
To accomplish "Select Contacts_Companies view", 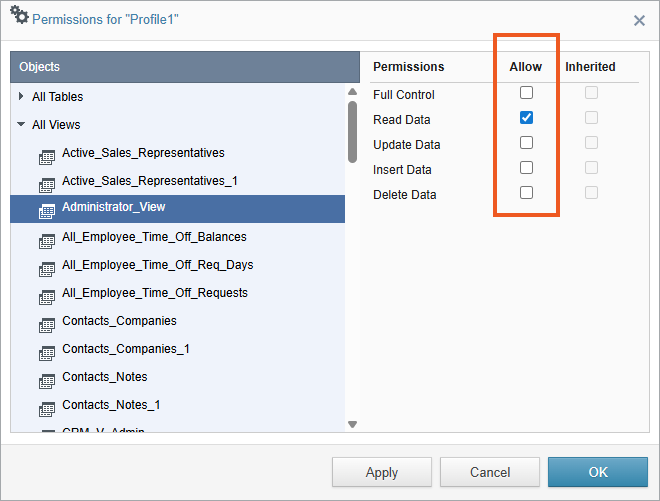I will (119, 321).
